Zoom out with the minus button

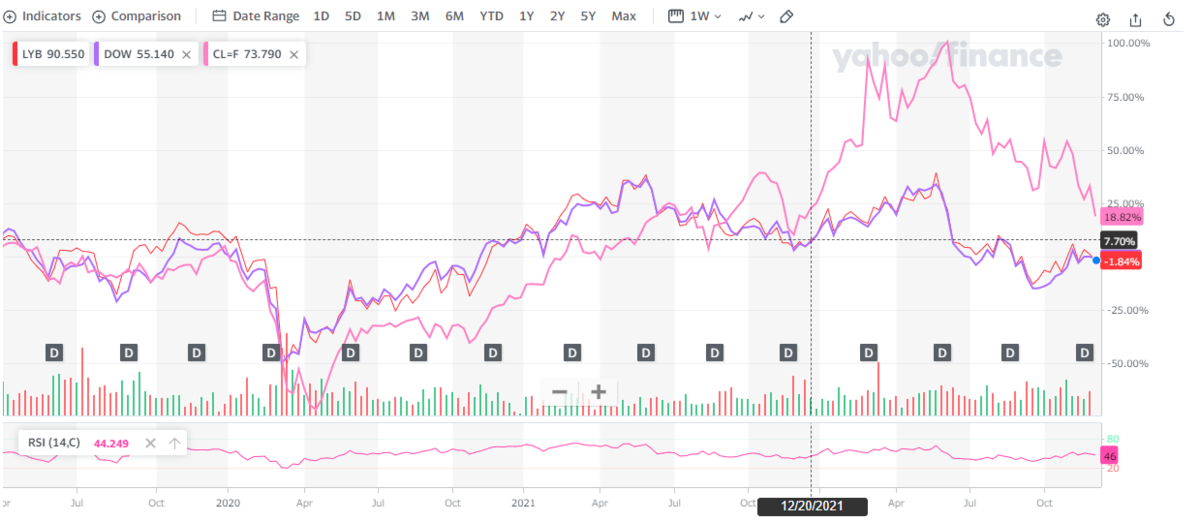pyautogui.click(x=560, y=392)
